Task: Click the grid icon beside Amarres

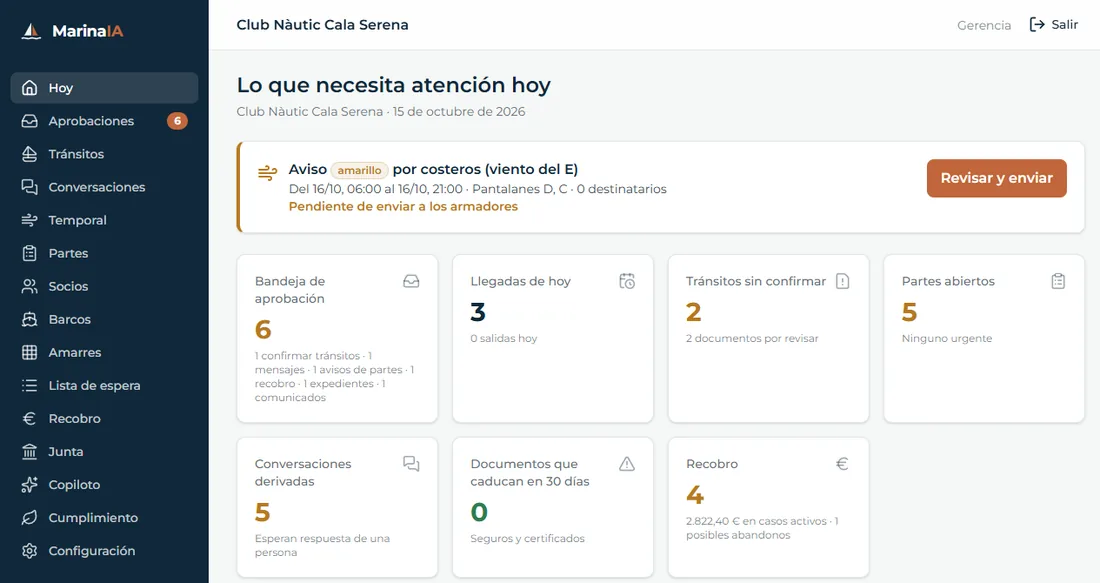Action: [x=29, y=351]
